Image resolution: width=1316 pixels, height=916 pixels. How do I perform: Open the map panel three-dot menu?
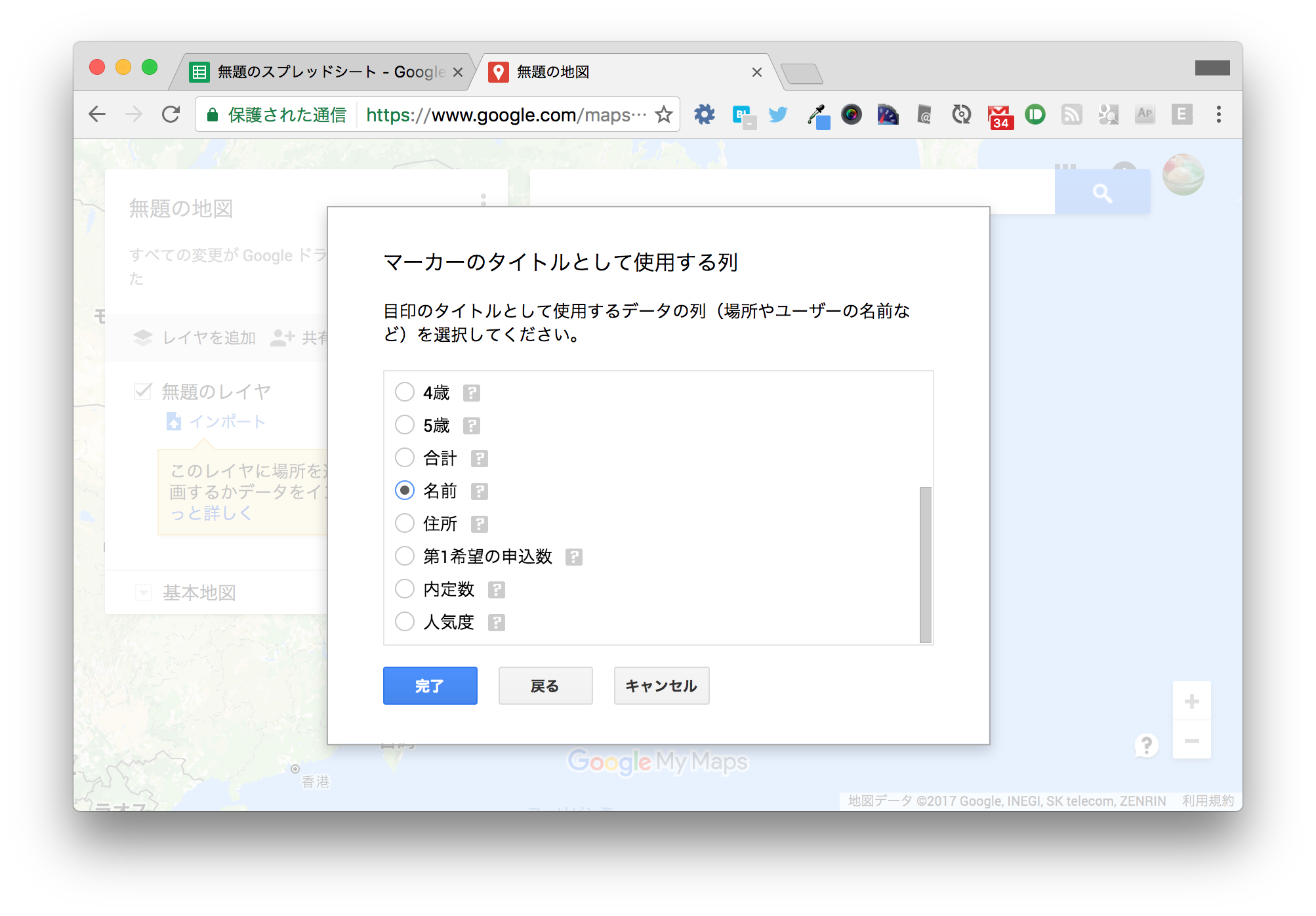(483, 199)
